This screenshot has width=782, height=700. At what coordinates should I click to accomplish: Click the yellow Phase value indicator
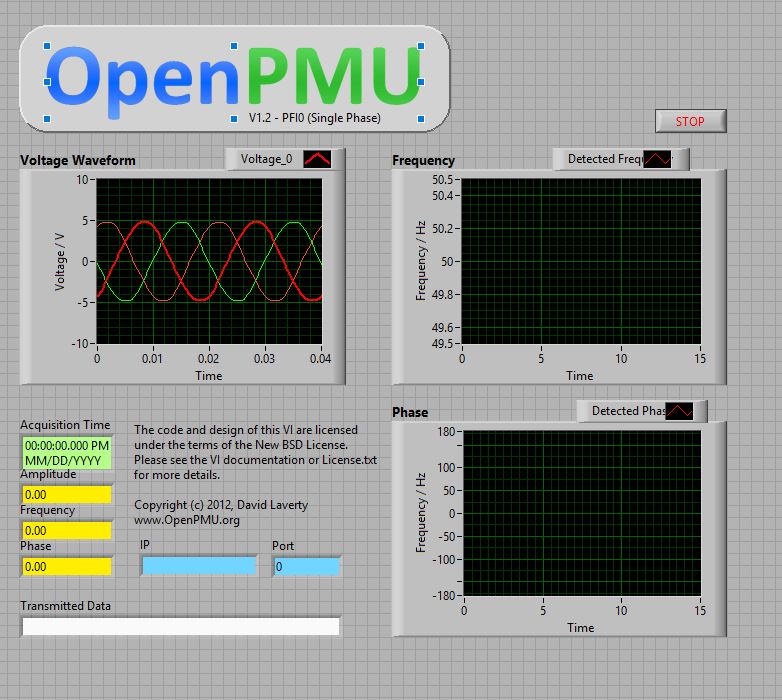67,566
